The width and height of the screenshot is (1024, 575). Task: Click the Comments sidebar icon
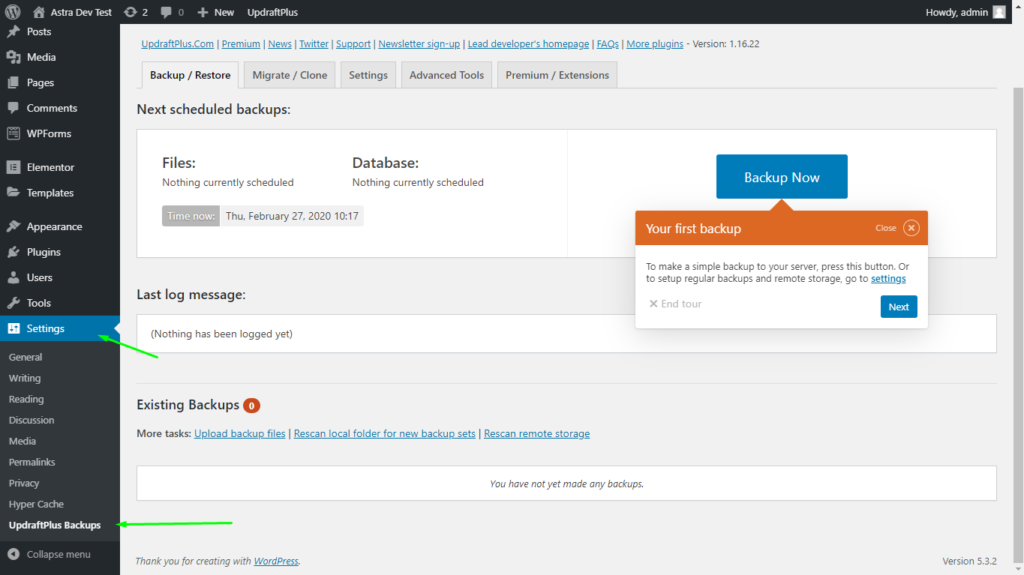[13, 108]
